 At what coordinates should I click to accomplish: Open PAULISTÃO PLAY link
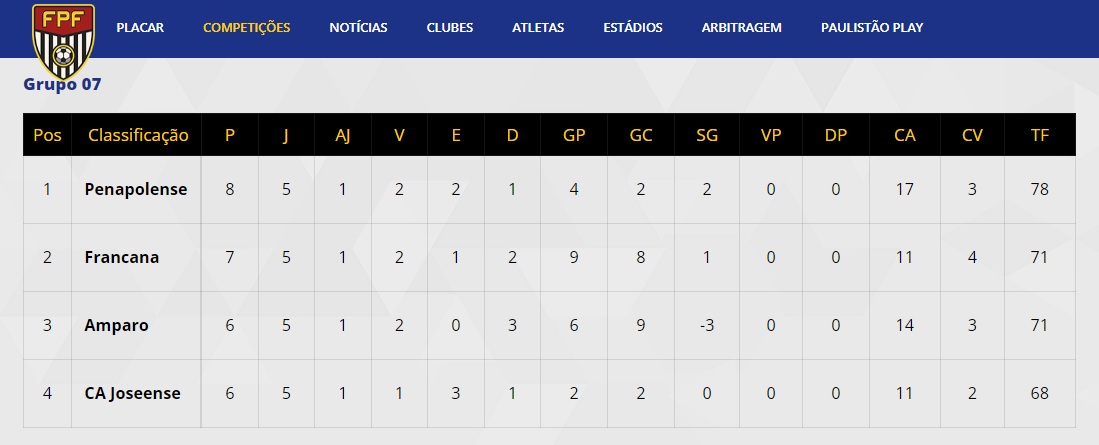pyautogui.click(x=872, y=28)
